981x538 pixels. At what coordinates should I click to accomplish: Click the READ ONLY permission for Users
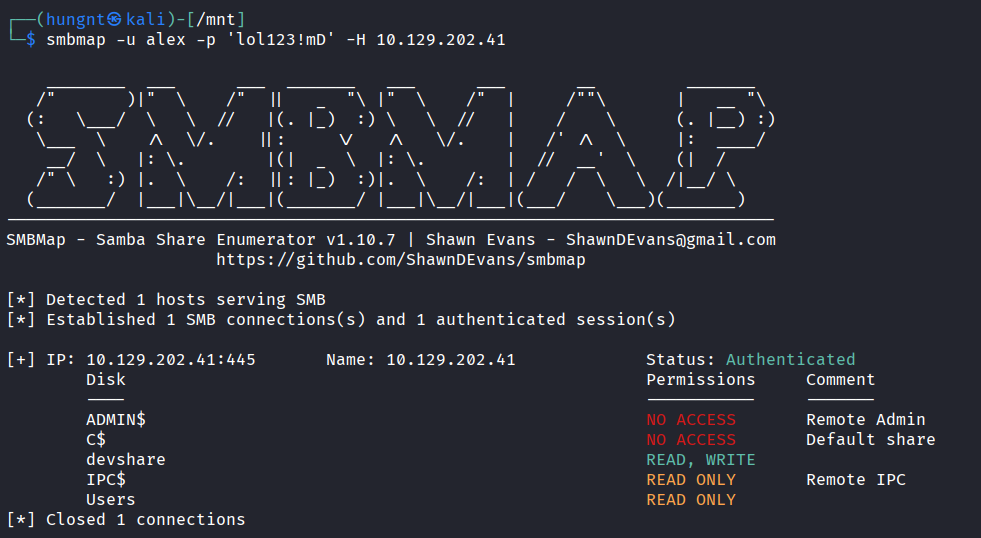[691, 500]
